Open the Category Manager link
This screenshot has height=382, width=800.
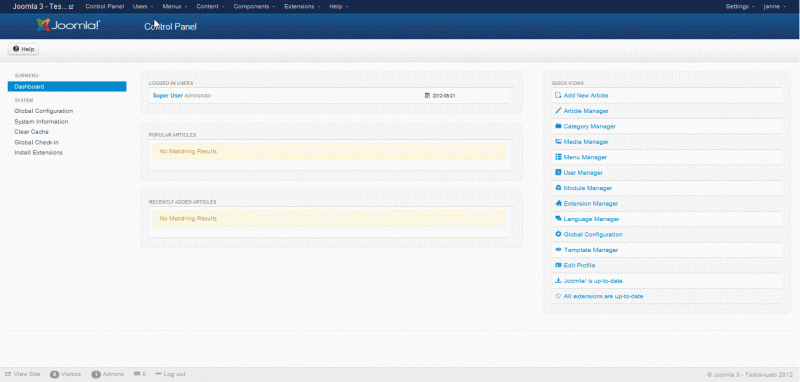click(x=589, y=126)
